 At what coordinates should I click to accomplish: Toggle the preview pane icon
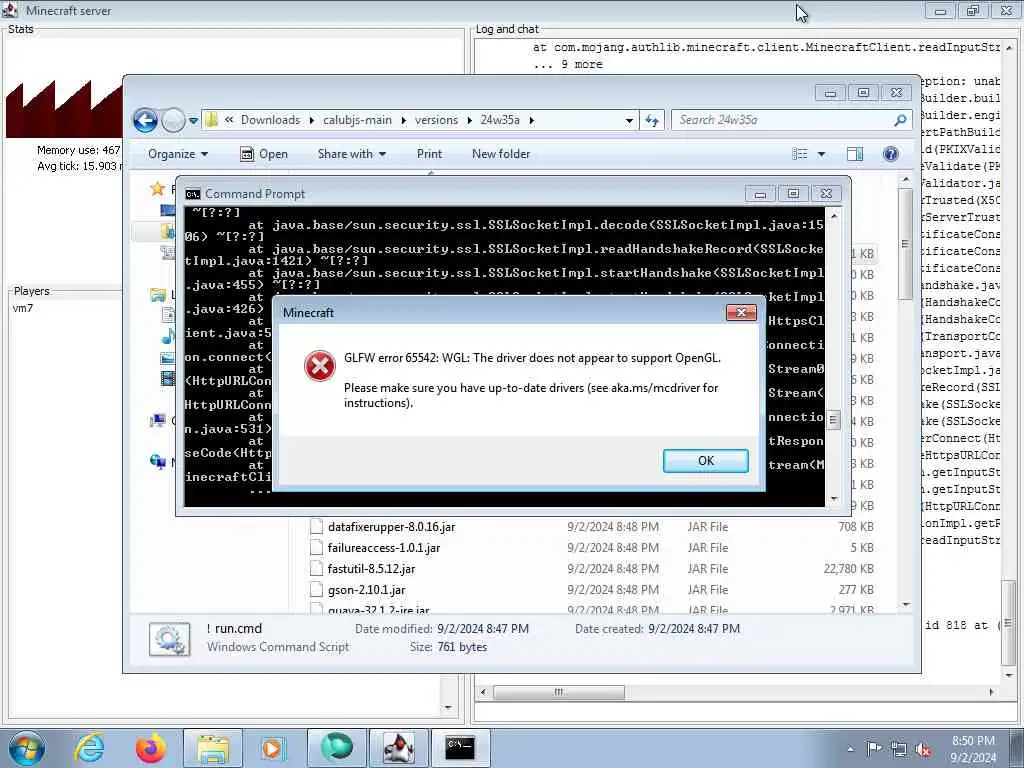tap(855, 154)
